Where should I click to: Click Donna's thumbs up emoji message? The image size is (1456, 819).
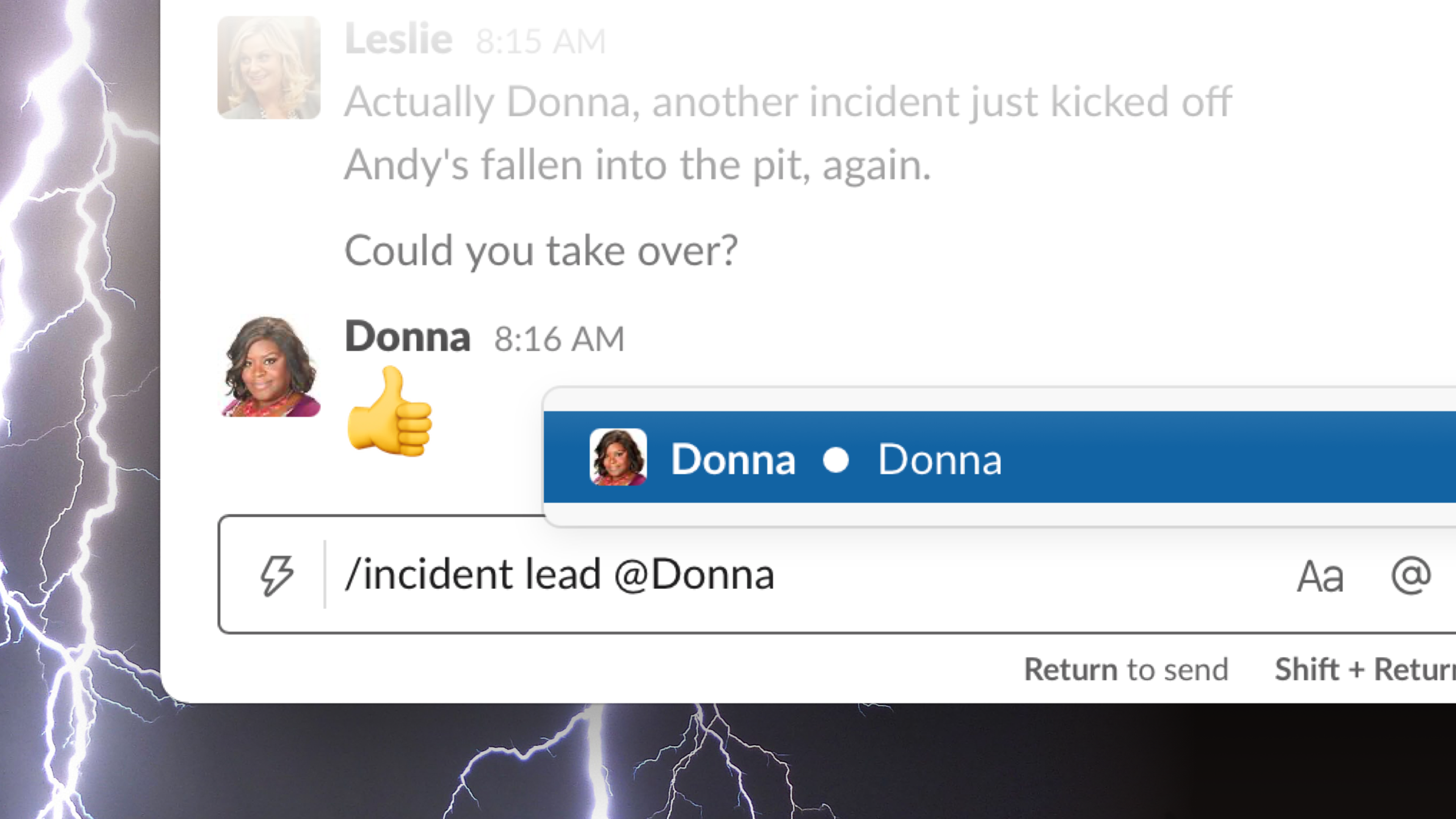389,411
